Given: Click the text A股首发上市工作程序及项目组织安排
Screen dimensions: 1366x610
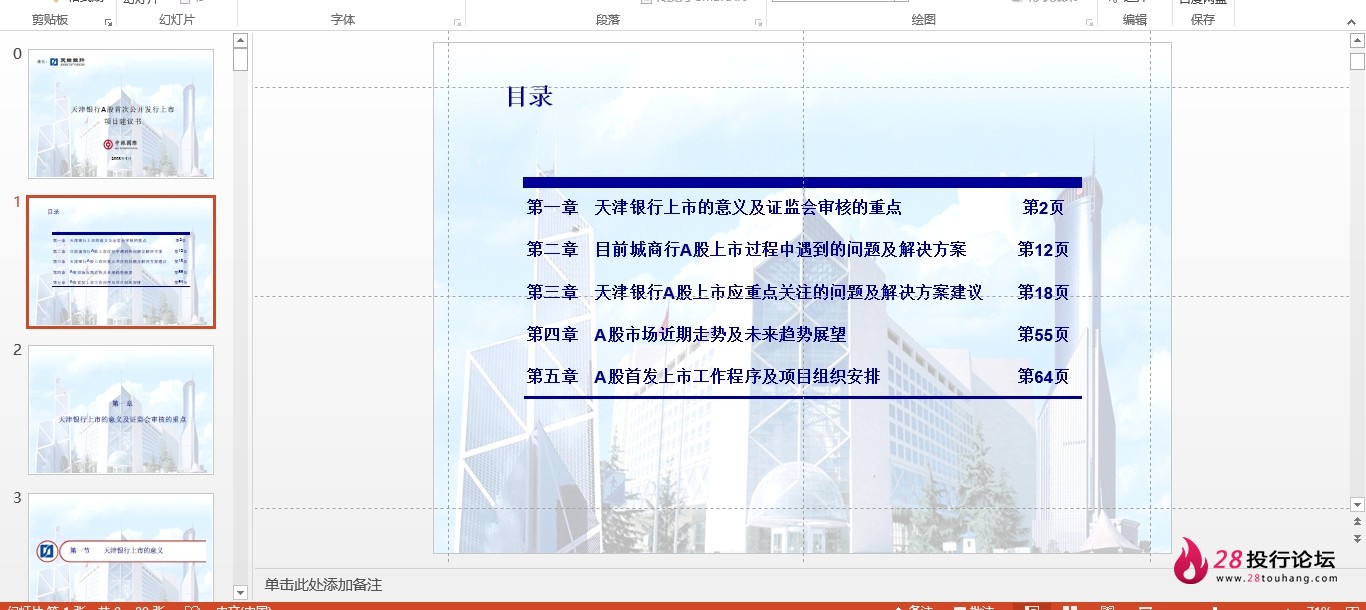Looking at the screenshot, I should click(x=738, y=377).
